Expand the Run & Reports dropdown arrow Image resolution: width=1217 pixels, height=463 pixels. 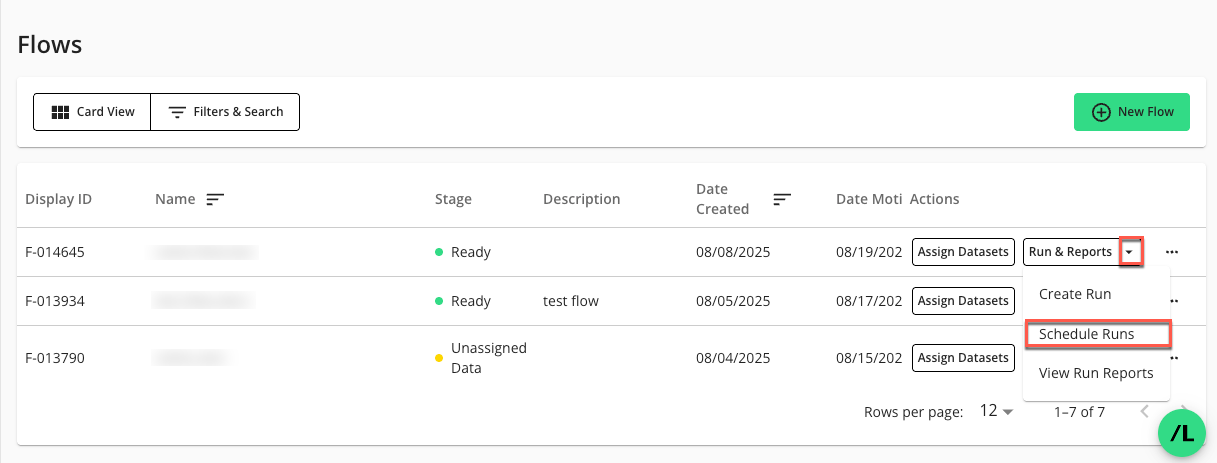[x=1130, y=252]
